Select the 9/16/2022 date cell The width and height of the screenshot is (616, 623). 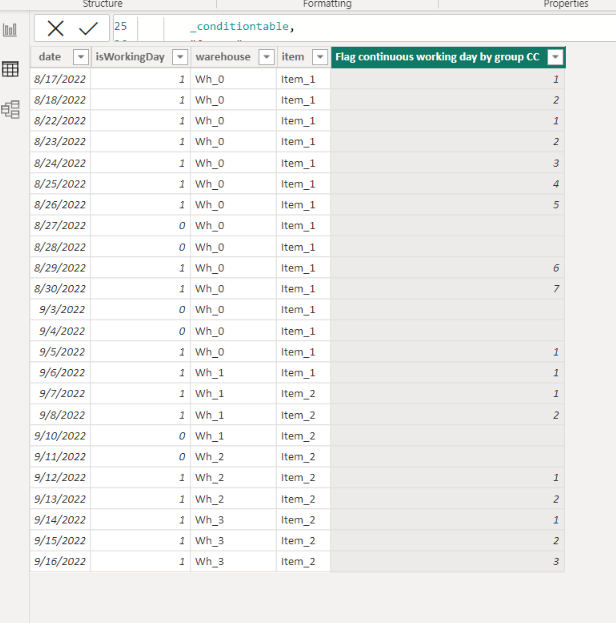(x=60, y=561)
